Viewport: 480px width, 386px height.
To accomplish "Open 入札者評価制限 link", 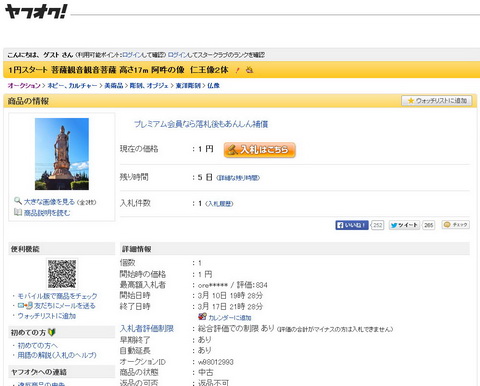I will [x=147, y=328].
